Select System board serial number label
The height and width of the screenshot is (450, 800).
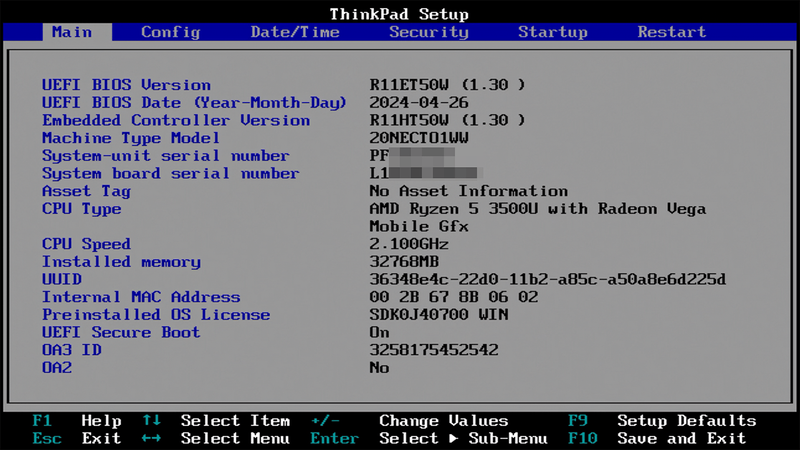pyautogui.click(x=170, y=173)
